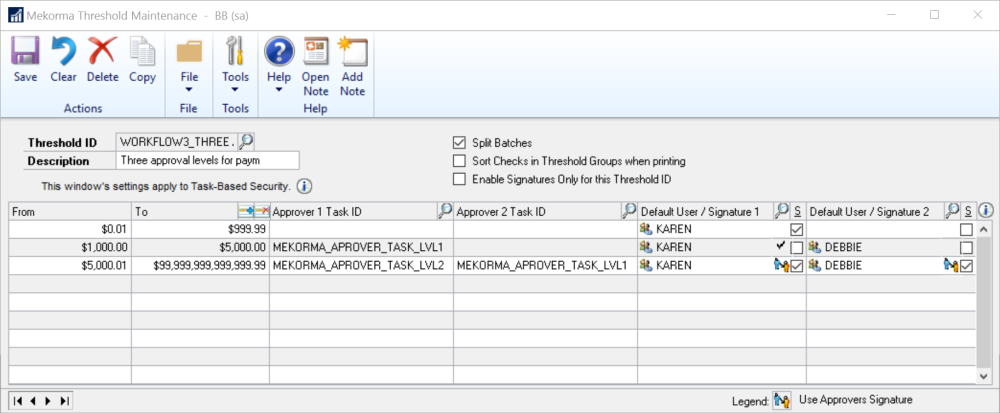Viewport: 1000px width, 413px height.
Task: Edit the Threshold ID field
Action: click(177, 142)
